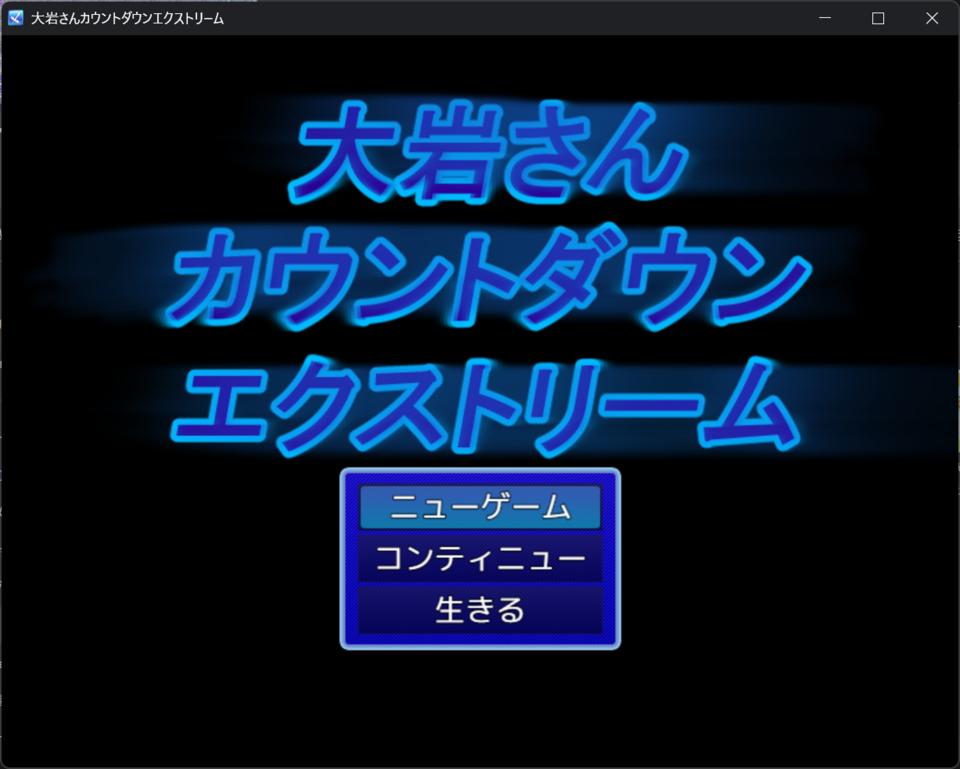Close the 大岩さんカウントダウンエクストリーム window
Viewport: 960px width, 769px height.
point(932,18)
